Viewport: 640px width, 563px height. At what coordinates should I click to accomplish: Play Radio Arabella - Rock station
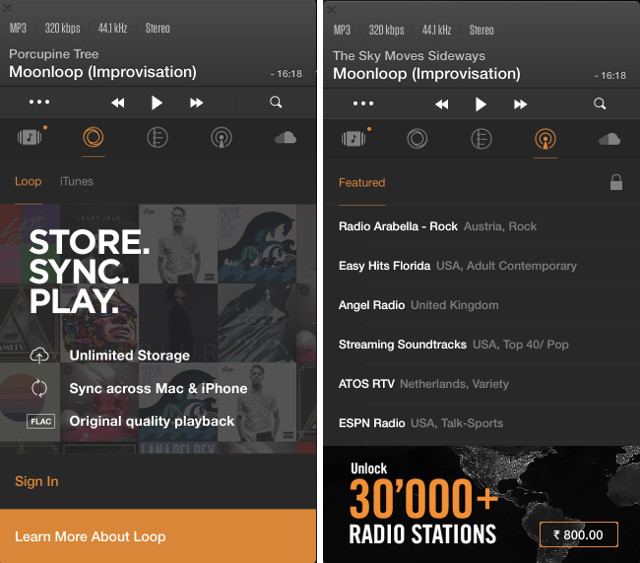(482, 226)
